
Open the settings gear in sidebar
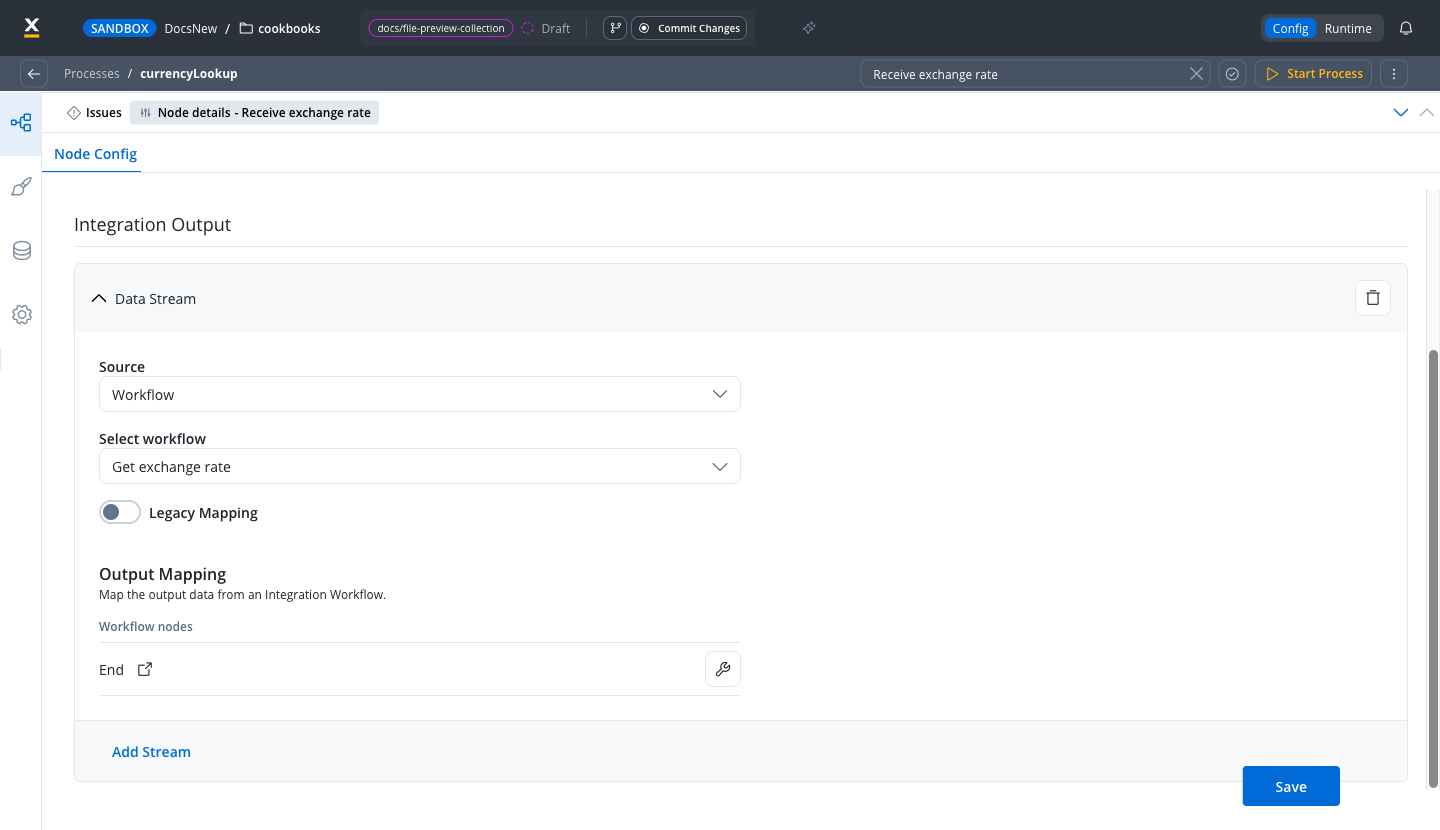[x=21, y=315]
